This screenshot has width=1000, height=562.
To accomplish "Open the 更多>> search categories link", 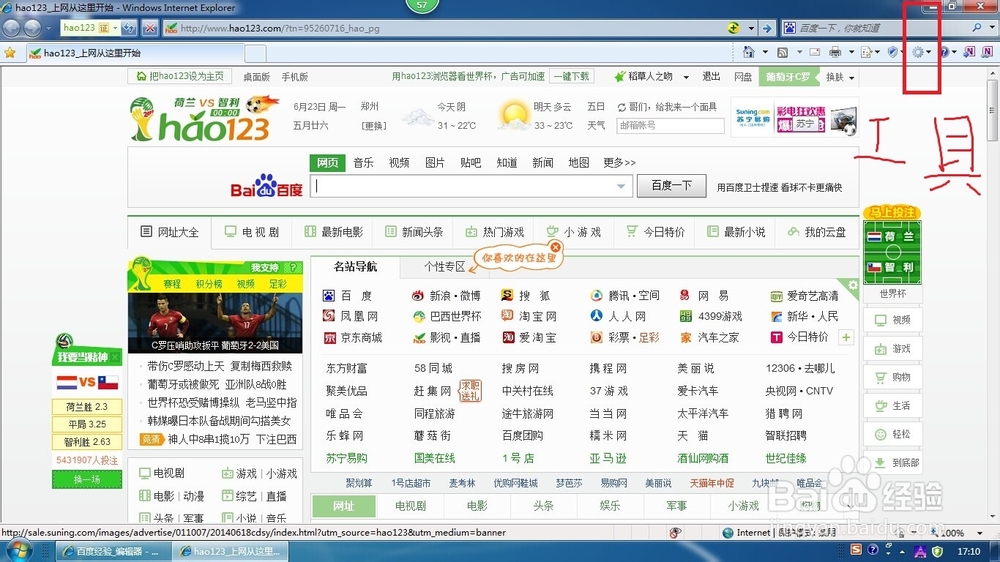I will [x=619, y=163].
